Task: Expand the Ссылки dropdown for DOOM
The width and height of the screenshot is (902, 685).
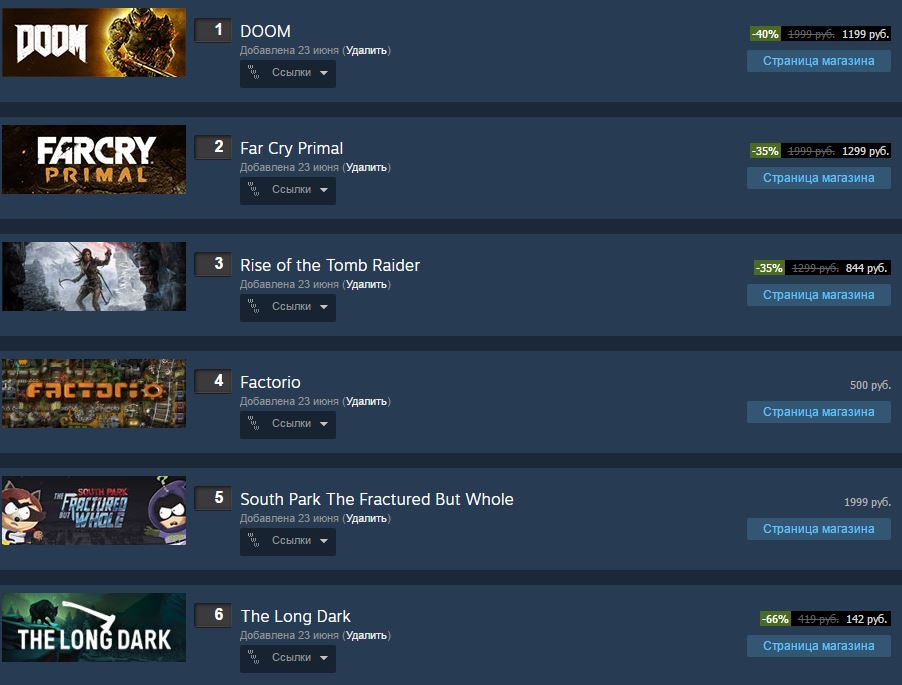Action: [288, 73]
